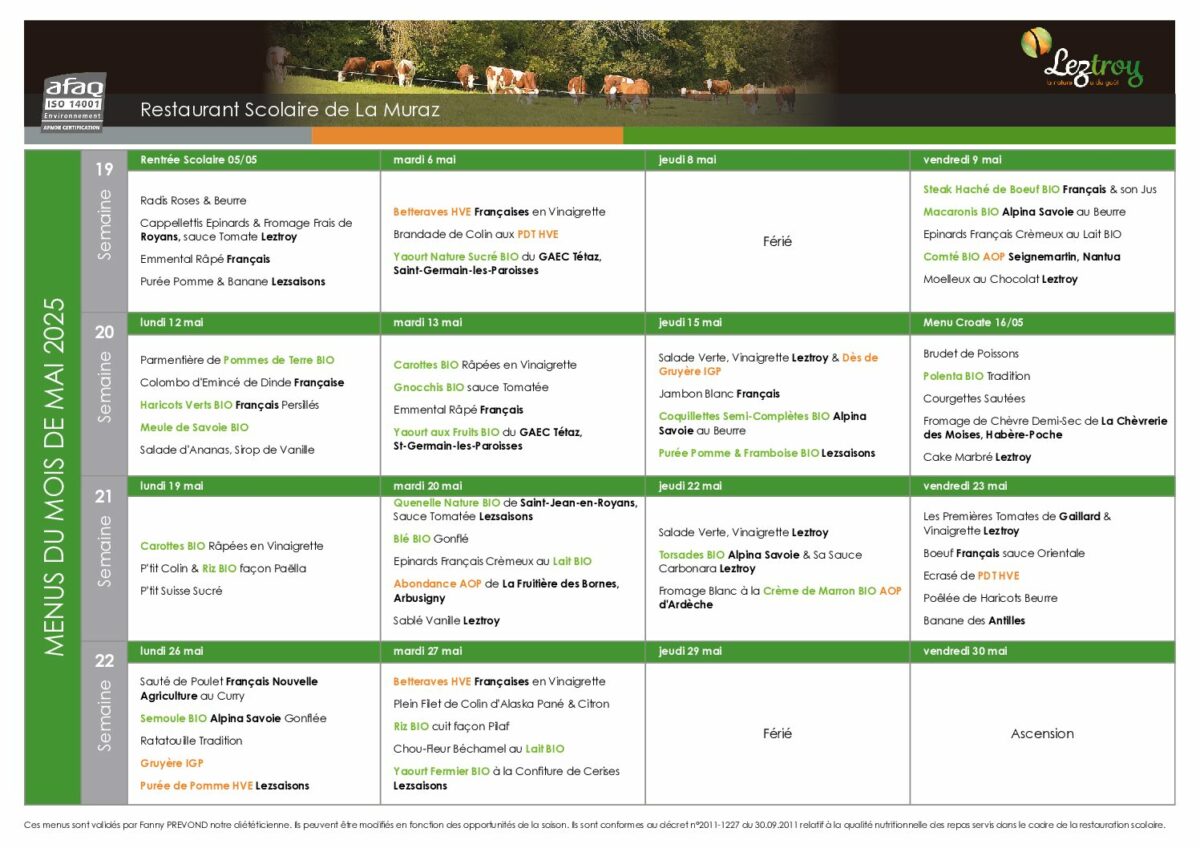
Task: Click Plein Filet de Colin d'Alaska Pané & Citron
Action: [x=501, y=704]
